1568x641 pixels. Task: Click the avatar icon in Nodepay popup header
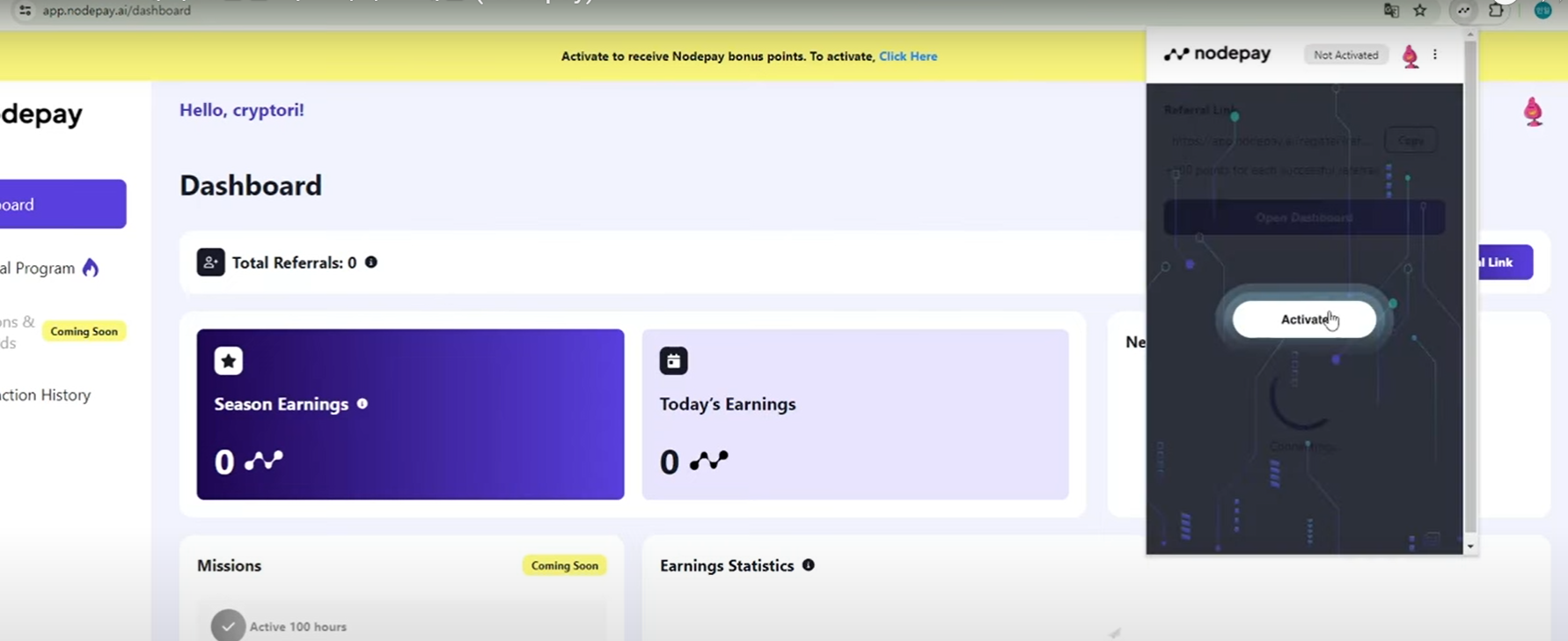(x=1410, y=55)
